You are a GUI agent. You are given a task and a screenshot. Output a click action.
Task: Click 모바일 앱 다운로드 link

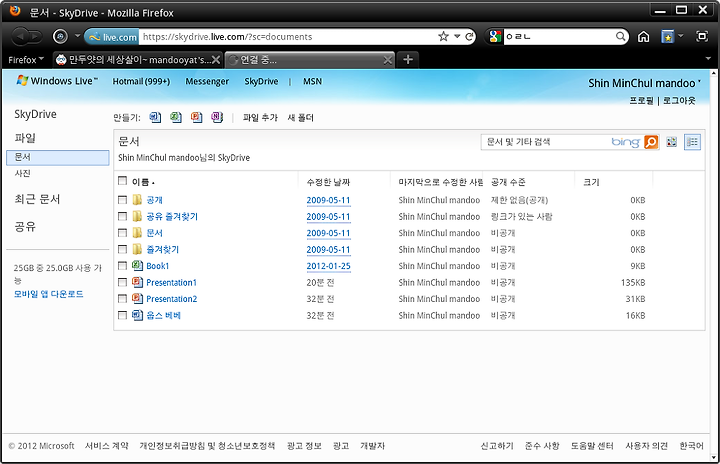pyautogui.click(x=48, y=294)
